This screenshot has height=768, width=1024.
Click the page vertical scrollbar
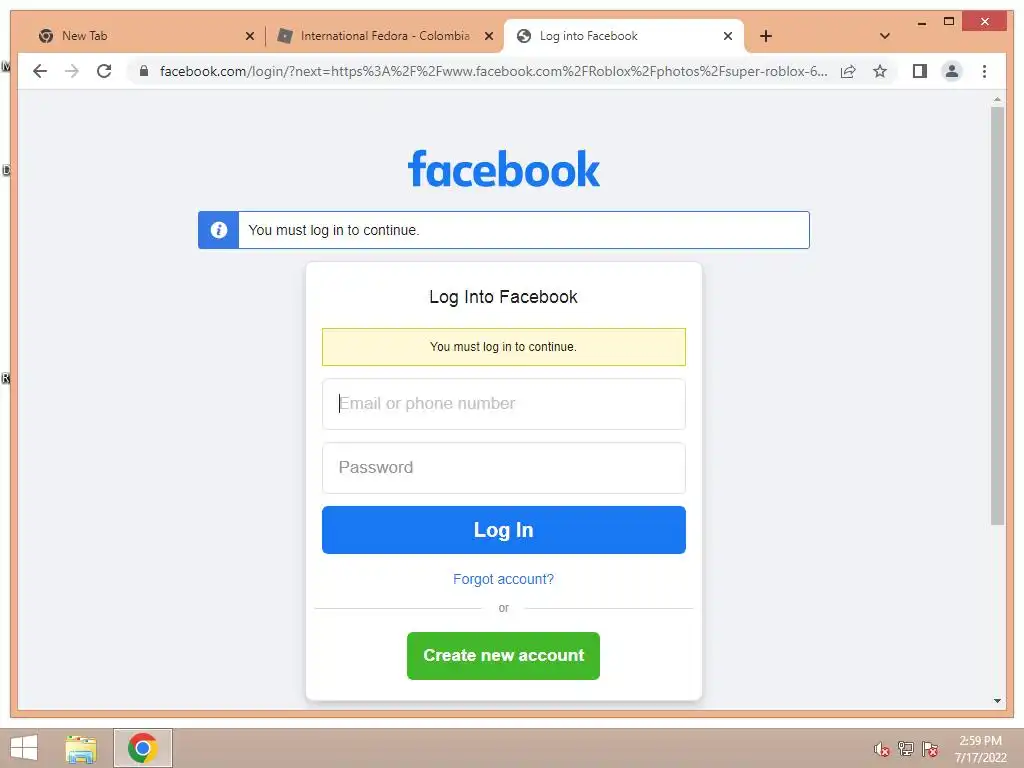click(997, 316)
